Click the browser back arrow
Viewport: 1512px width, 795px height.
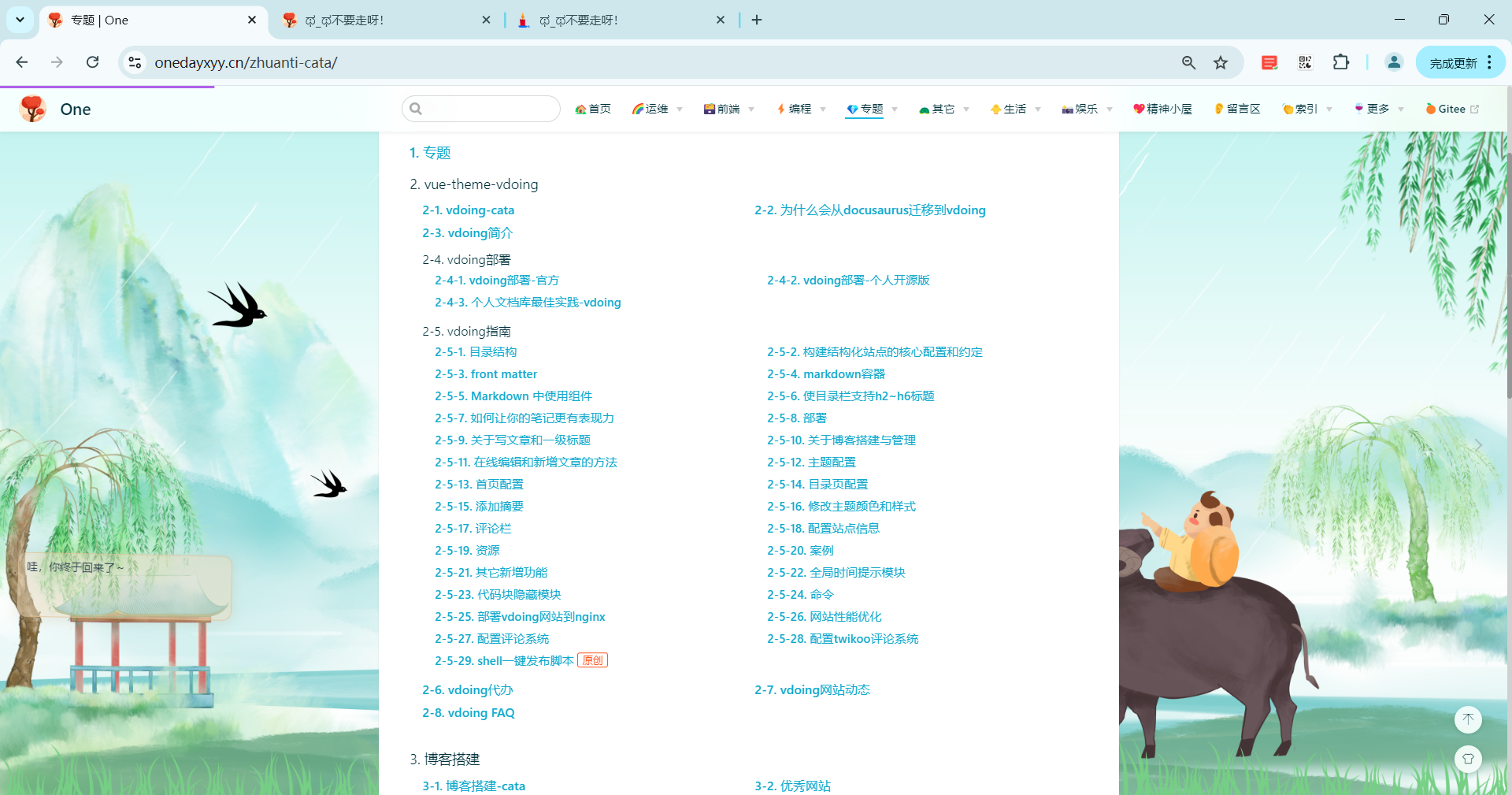[22, 62]
